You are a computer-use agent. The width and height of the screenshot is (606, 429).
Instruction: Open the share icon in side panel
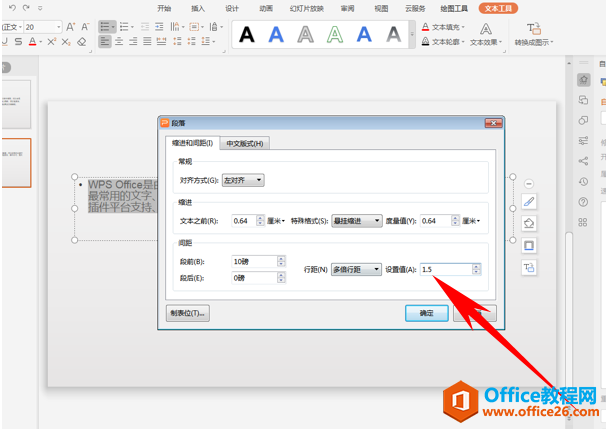point(583,161)
